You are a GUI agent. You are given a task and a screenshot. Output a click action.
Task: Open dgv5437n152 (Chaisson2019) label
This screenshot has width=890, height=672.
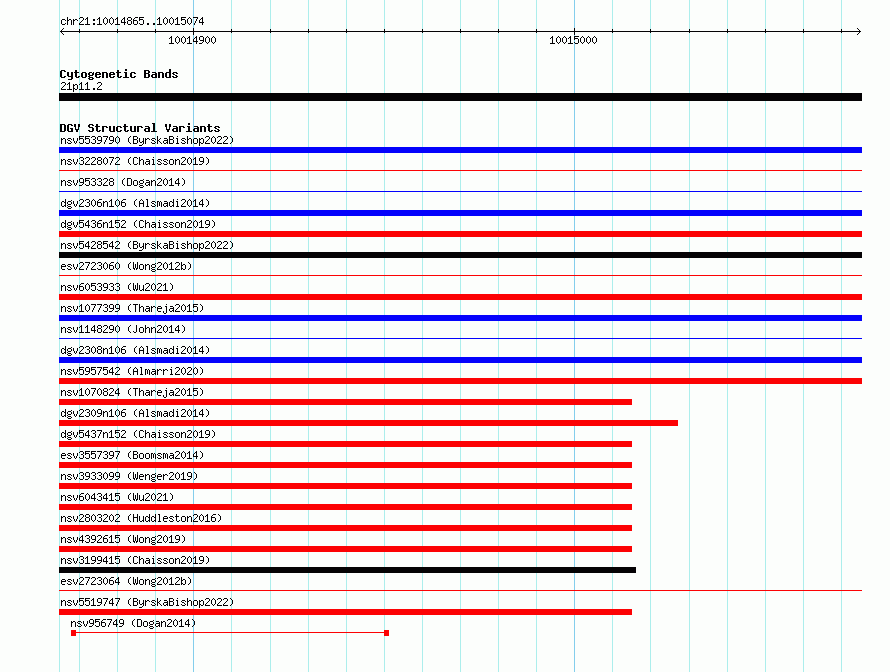[138, 434]
